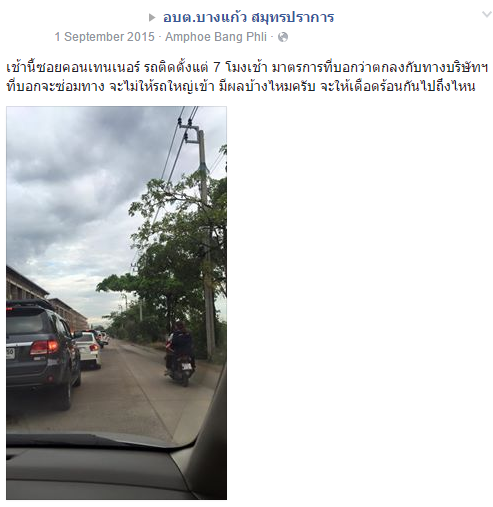Click the motorcycle rider in the photo
This screenshot has height=507, width=493.
[x=180, y=353]
